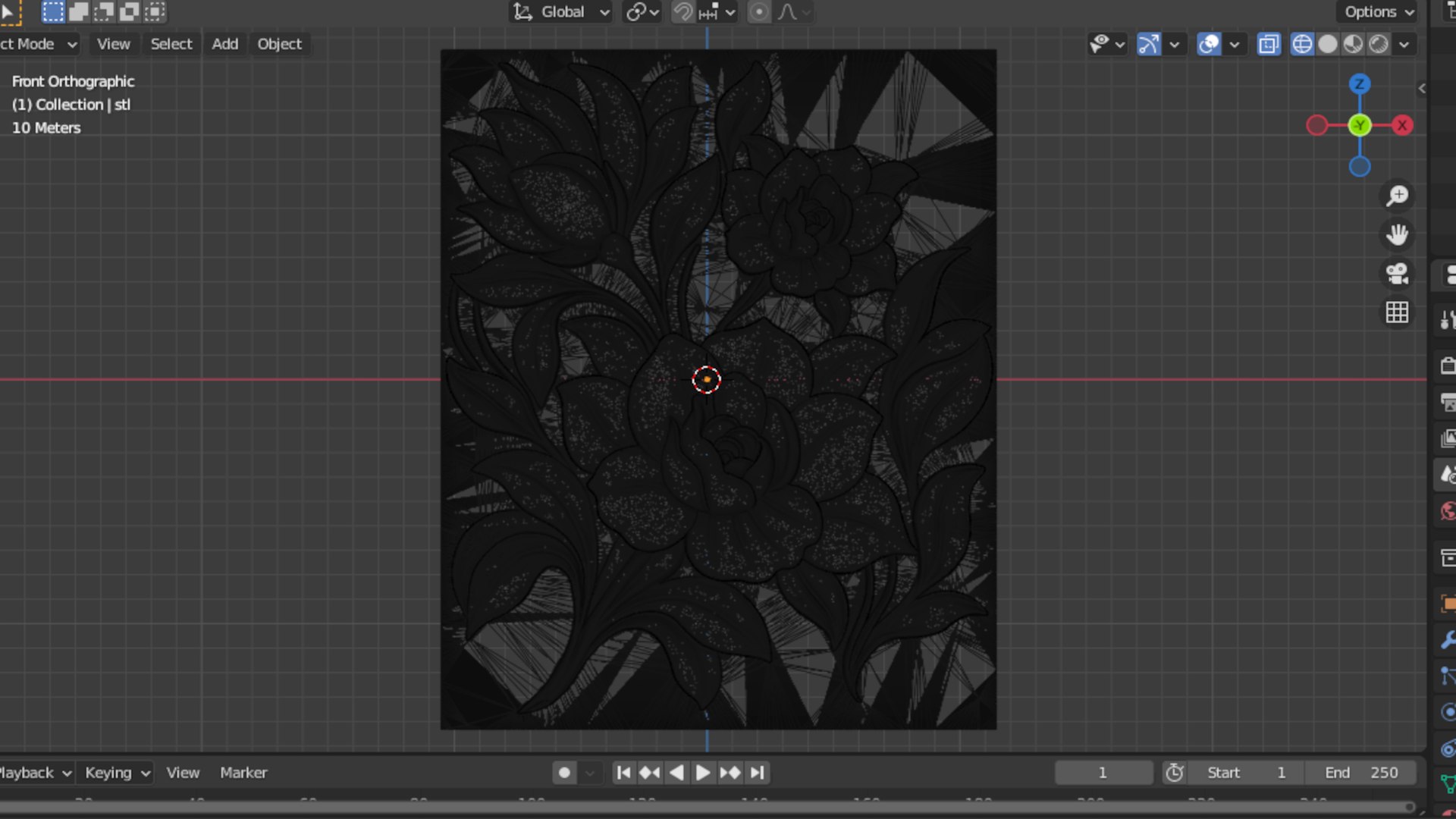Image resolution: width=1456 pixels, height=819 pixels.
Task: Toggle snapping magnet icon
Action: click(x=682, y=12)
